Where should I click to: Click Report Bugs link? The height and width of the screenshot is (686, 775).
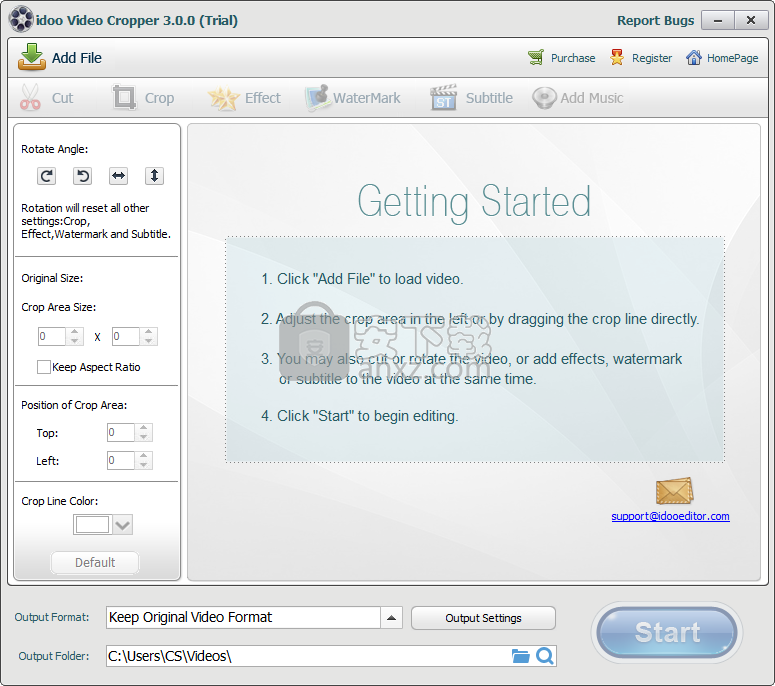[x=655, y=20]
